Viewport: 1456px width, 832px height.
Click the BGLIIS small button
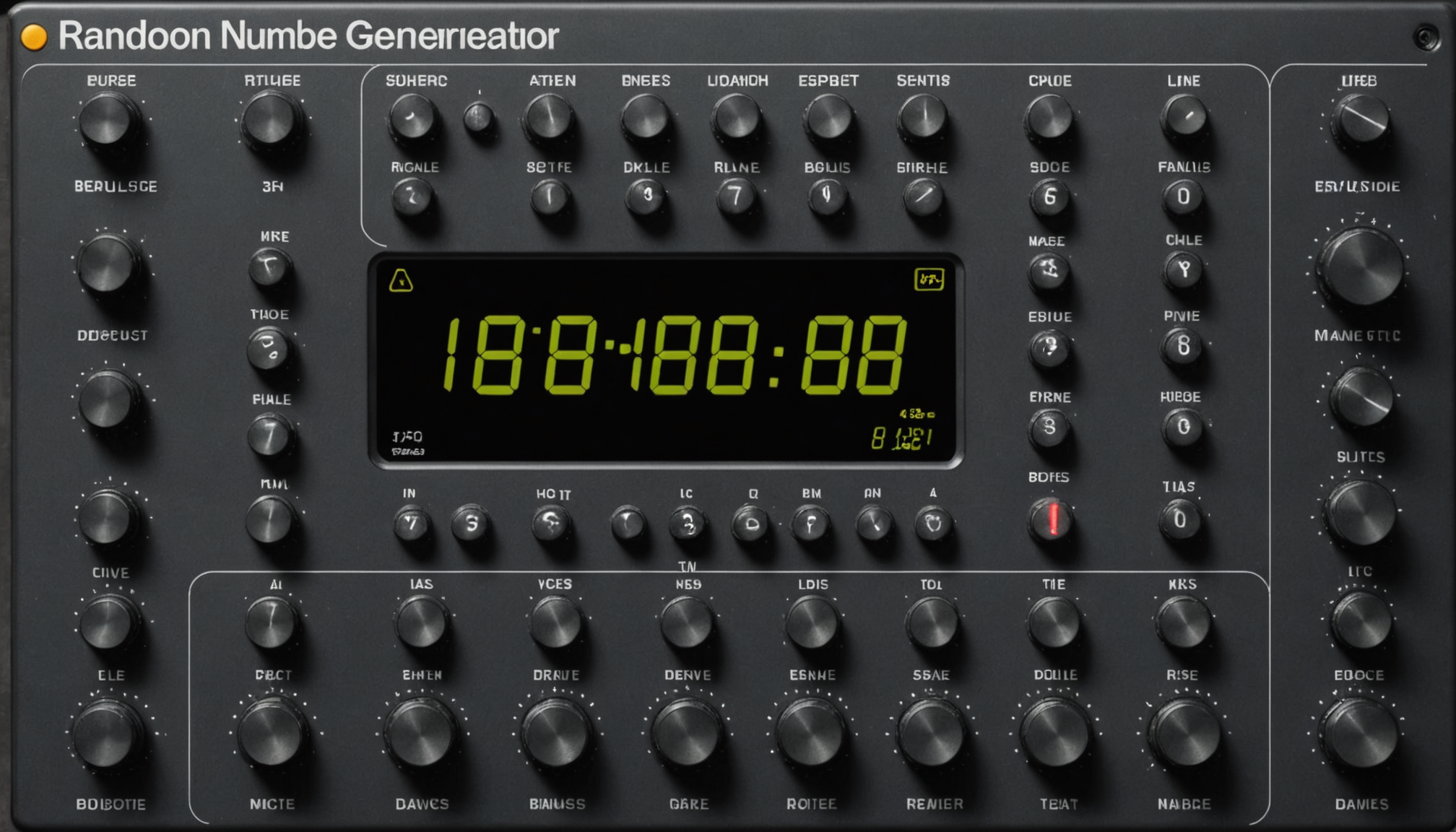(x=827, y=195)
